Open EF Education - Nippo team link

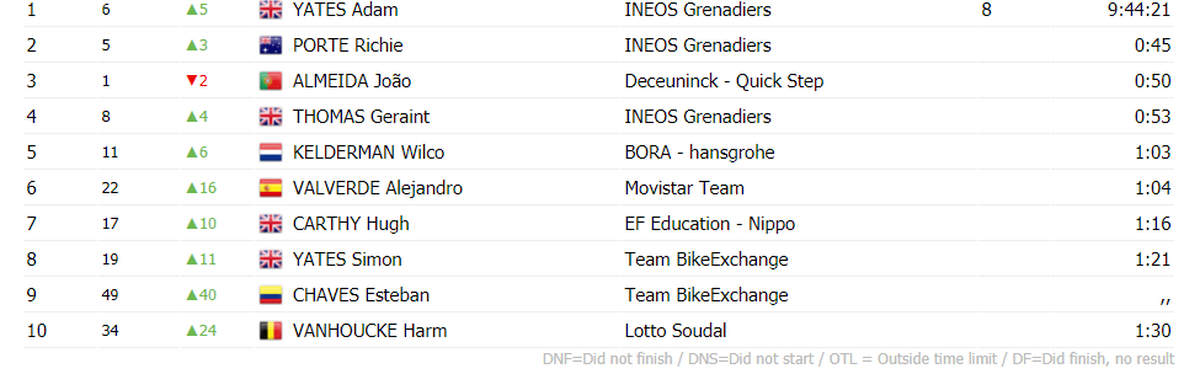[x=710, y=224]
